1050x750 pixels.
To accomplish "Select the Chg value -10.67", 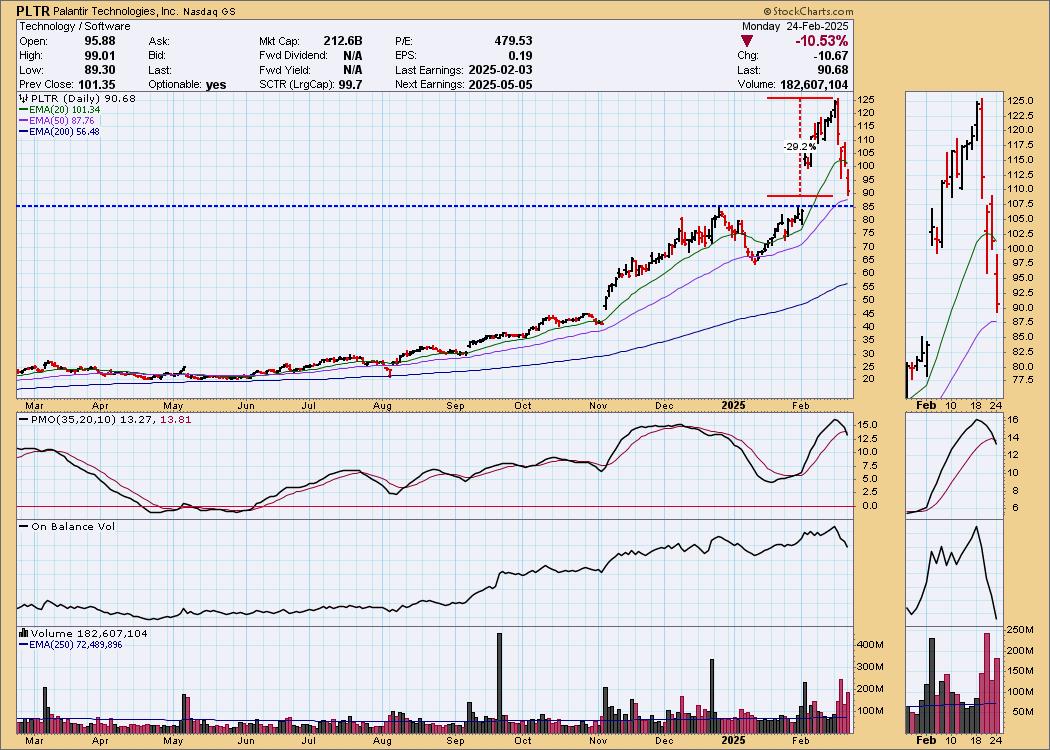I will click(x=830, y=56).
